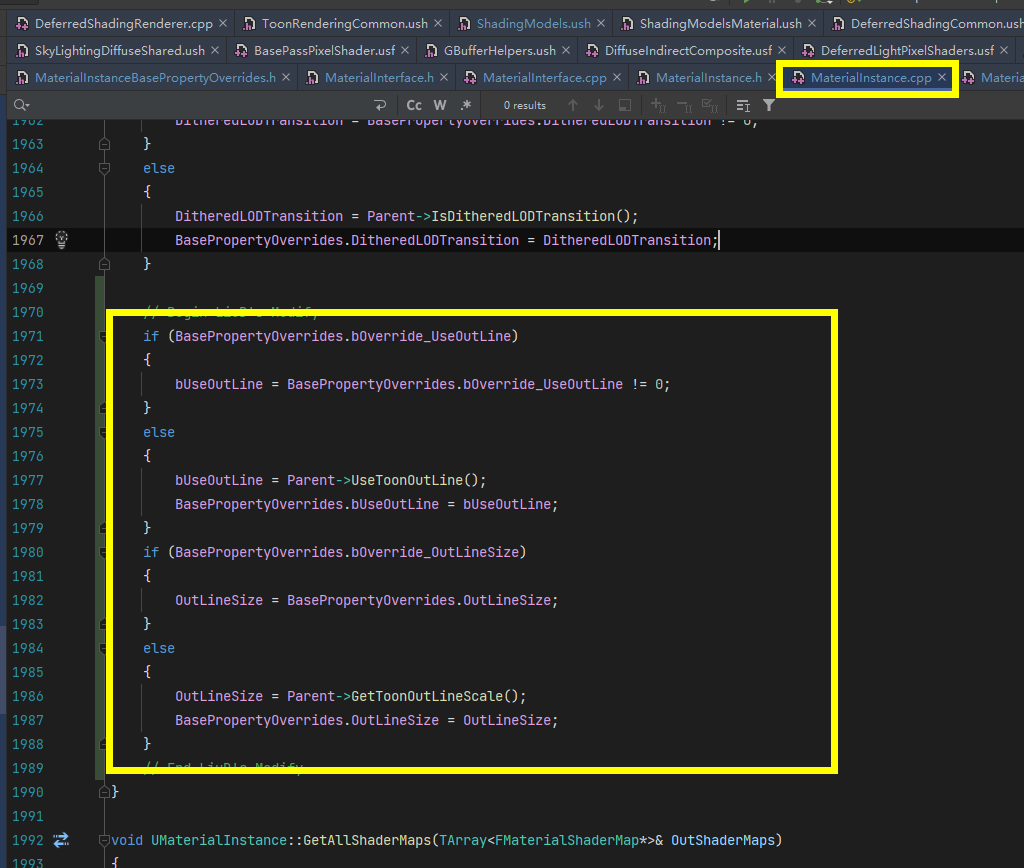Click the remove occurrence minus icon
Screen dimensions: 1024x868
coord(682,105)
